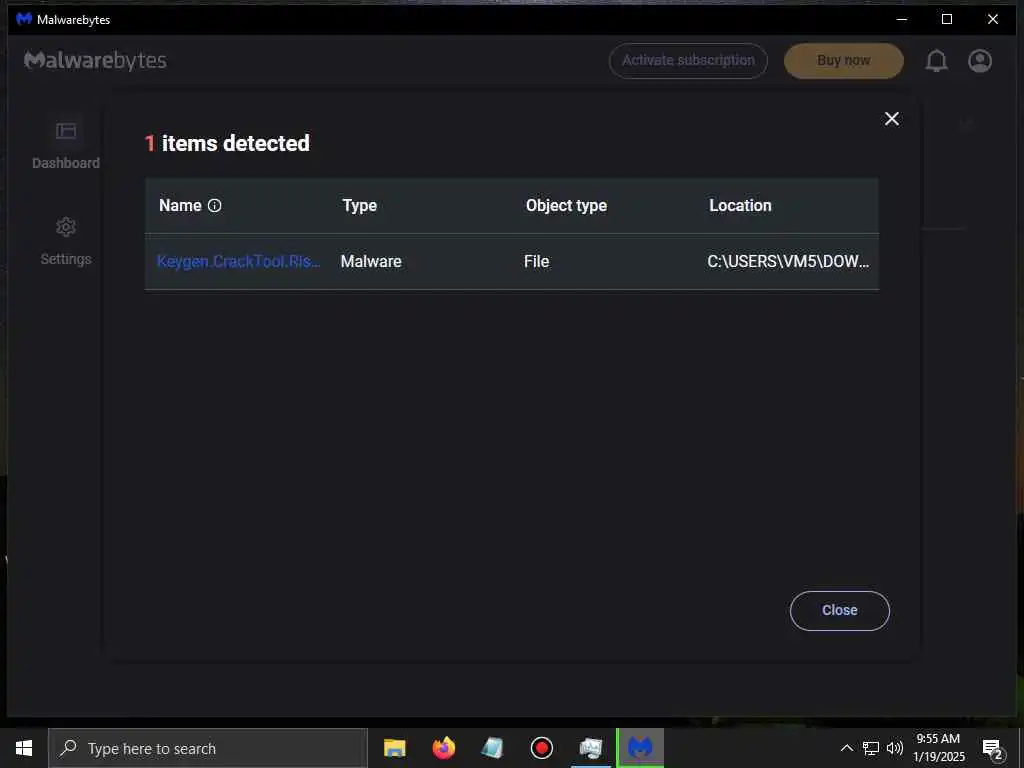Screen dimensions: 1024x768
Task: Open the notifications bell icon
Action: (936, 61)
